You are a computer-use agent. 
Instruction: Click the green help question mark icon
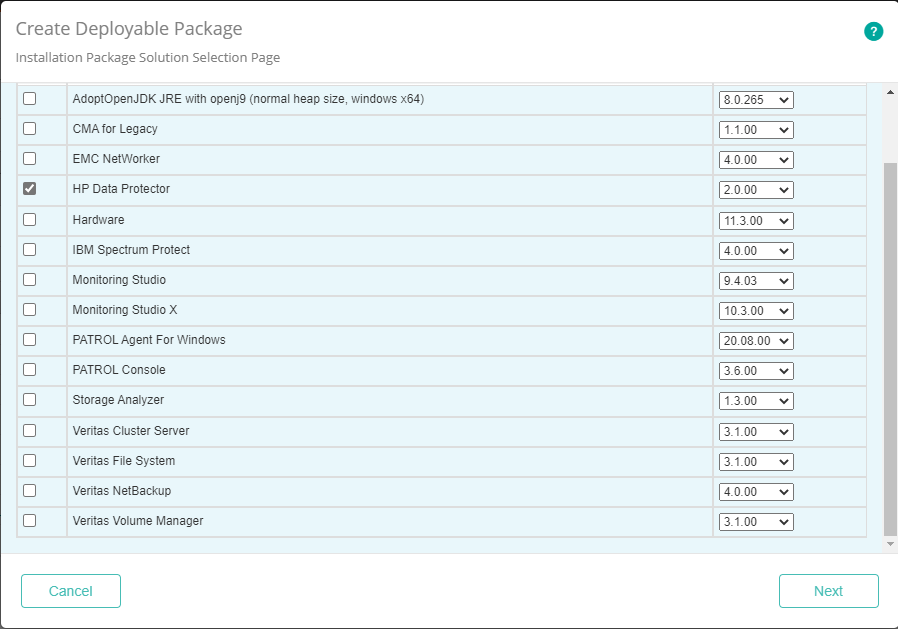873,32
